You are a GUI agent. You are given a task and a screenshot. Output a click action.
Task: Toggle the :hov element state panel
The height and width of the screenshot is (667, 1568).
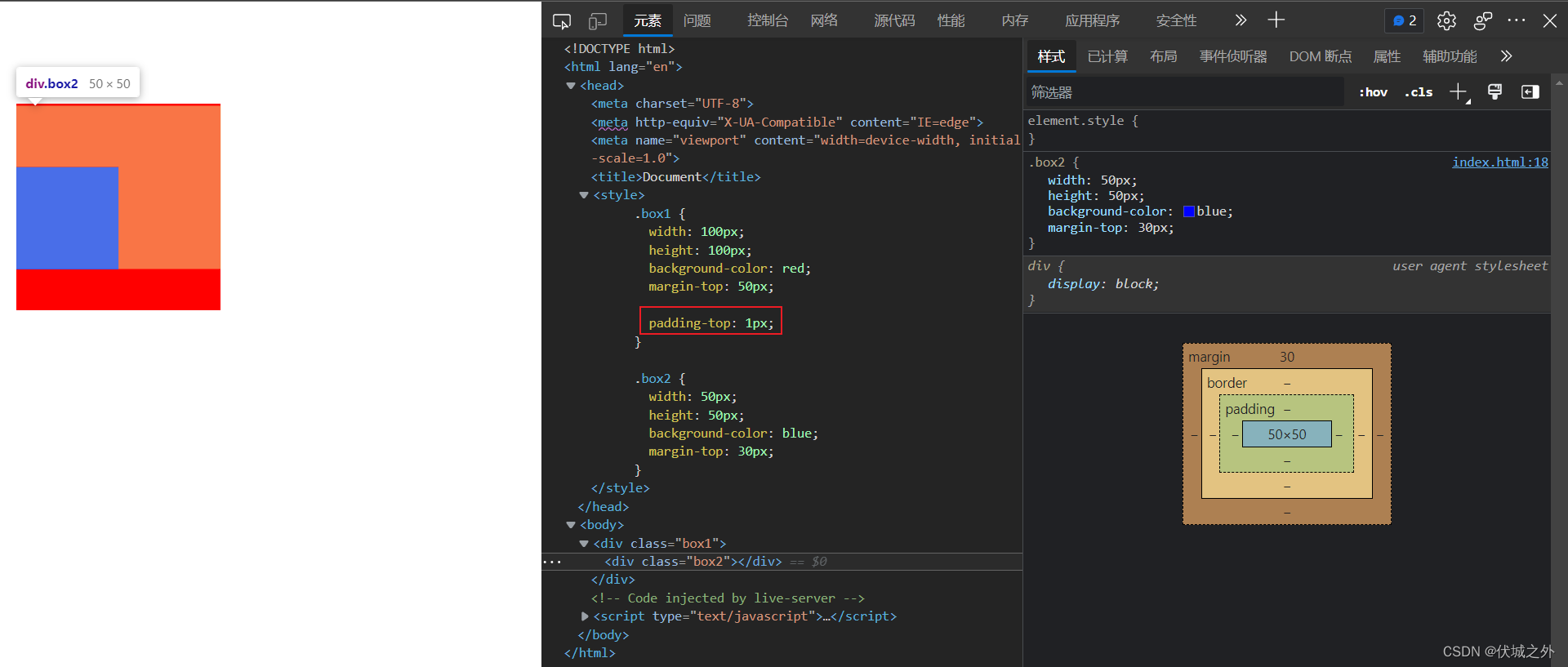(1373, 92)
